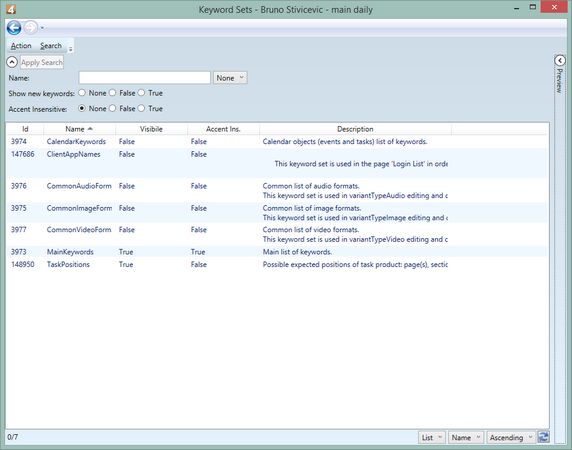
Task: Click the grayed forward navigation arrow
Action: point(31,28)
